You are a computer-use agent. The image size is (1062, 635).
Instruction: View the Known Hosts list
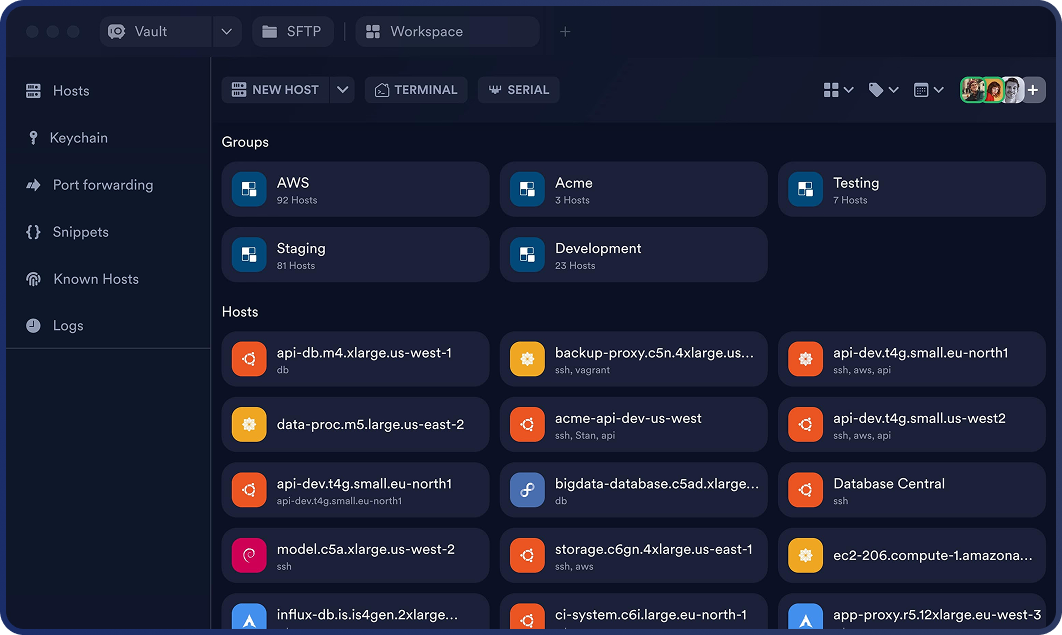coord(95,278)
